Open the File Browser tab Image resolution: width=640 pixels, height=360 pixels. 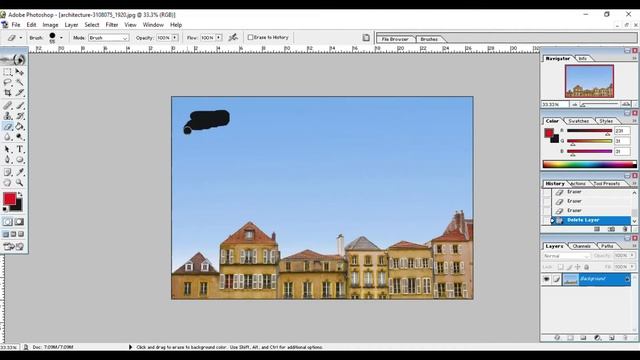pos(395,39)
